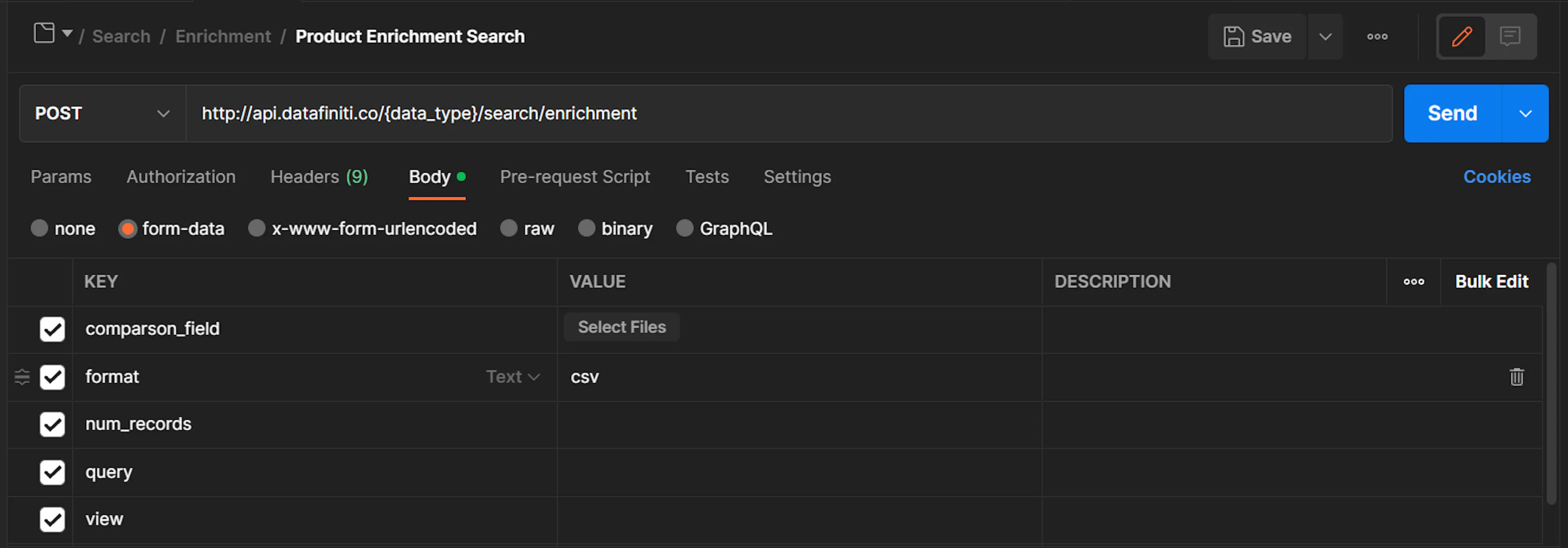Click the pencil edit request icon
The height and width of the screenshot is (548, 1568).
(x=1461, y=36)
